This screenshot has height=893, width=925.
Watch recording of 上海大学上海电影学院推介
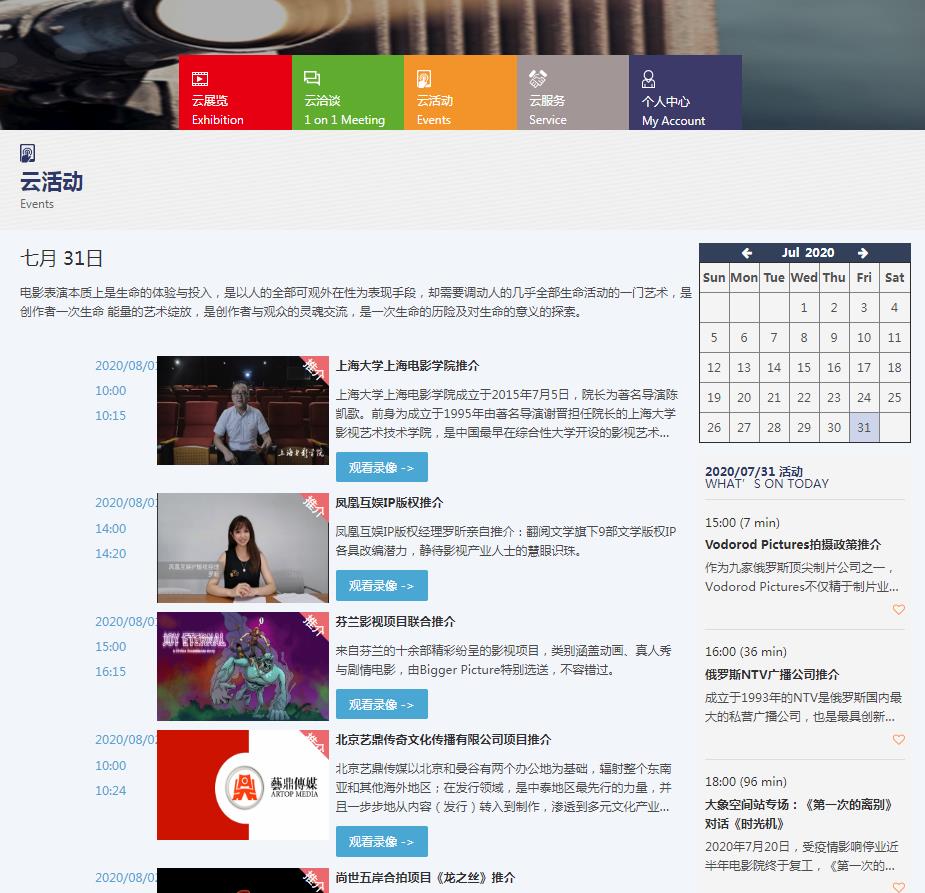click(381, 467)
